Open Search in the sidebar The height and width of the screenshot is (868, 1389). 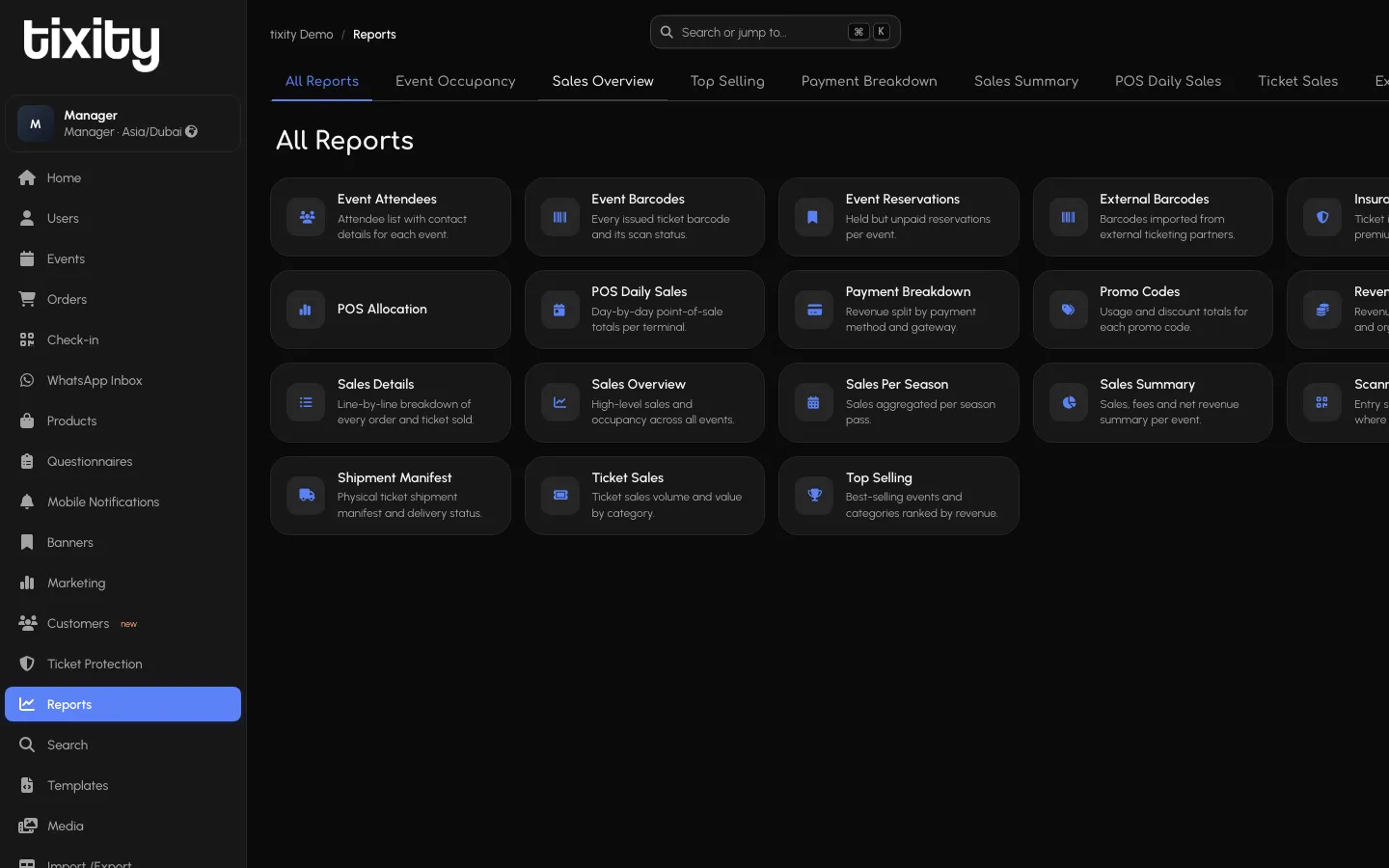click(x=123, y=745)
